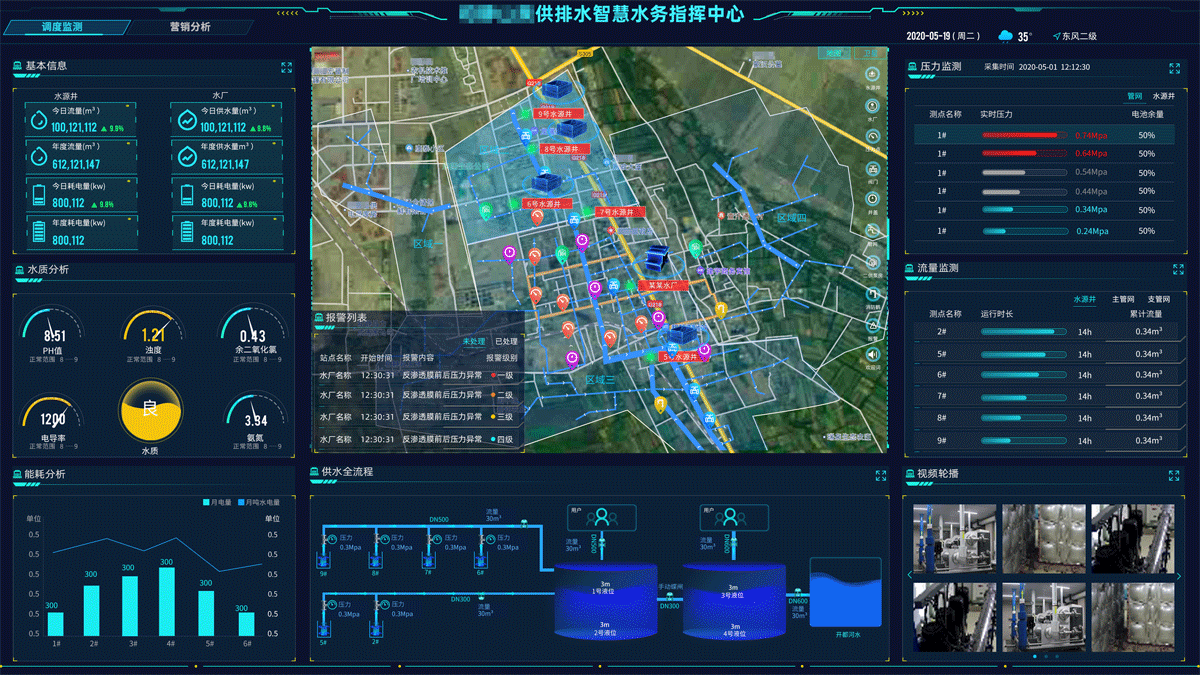Image resolution: width=1200 pixels, height=675 pixels.
Task: Toggle the 水厂 layer icon on map
Action: 872,106
